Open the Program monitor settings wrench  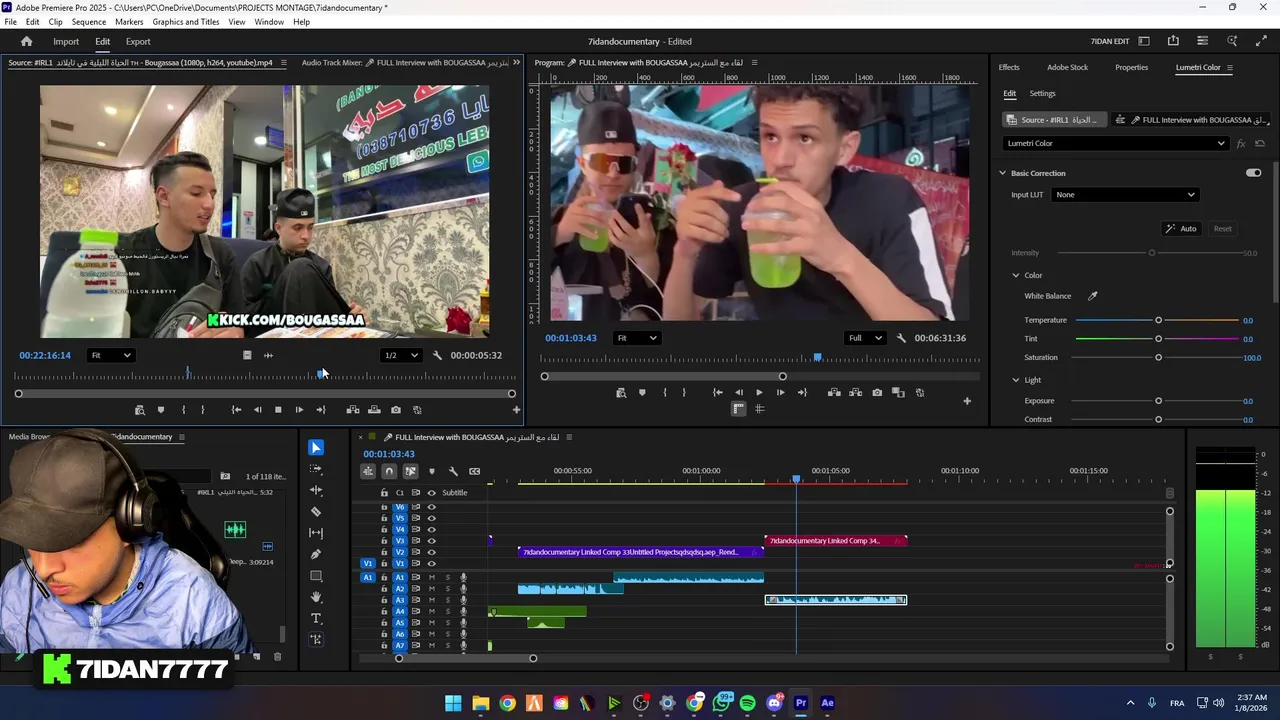pos(901,338)
